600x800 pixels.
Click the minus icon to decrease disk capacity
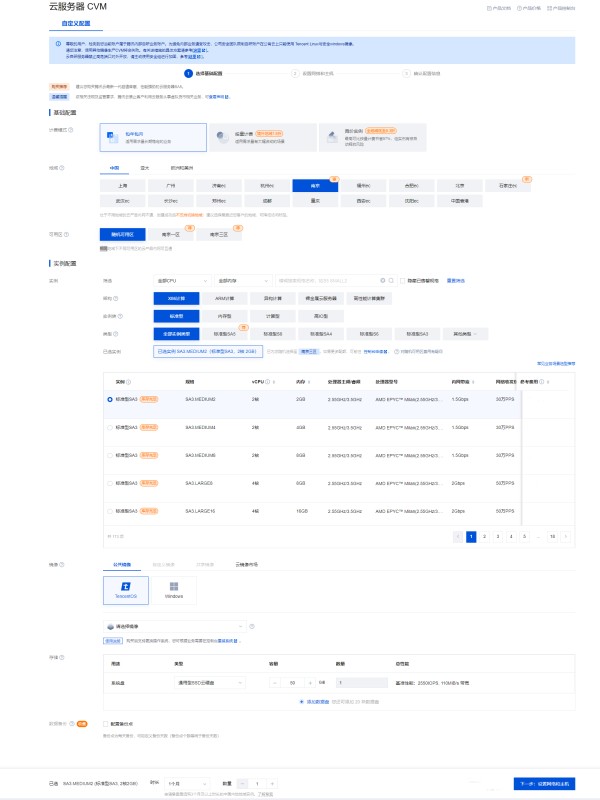click(277, 682)
